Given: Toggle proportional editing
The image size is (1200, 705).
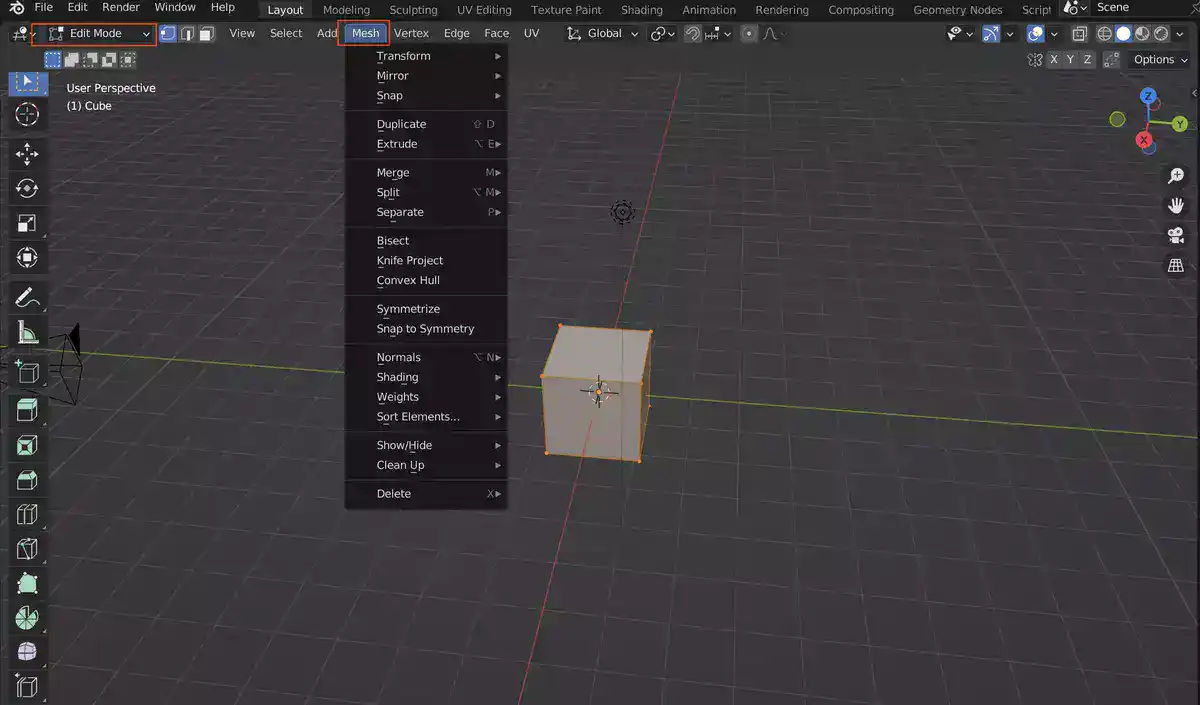Looking at the screenshot, I should [x=748, y=33].
